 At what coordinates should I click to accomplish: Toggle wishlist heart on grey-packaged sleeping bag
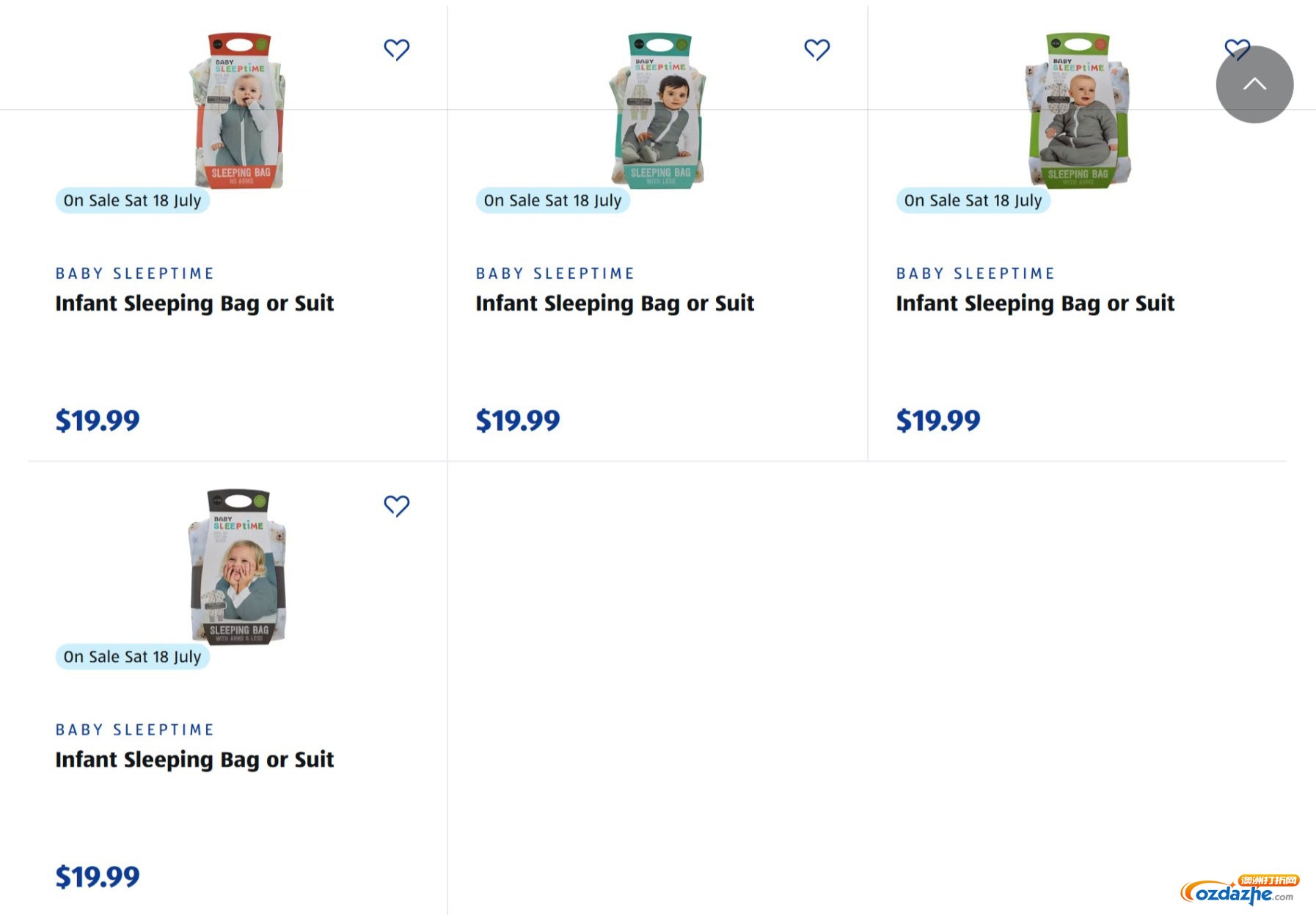click(x=396, y=505)
